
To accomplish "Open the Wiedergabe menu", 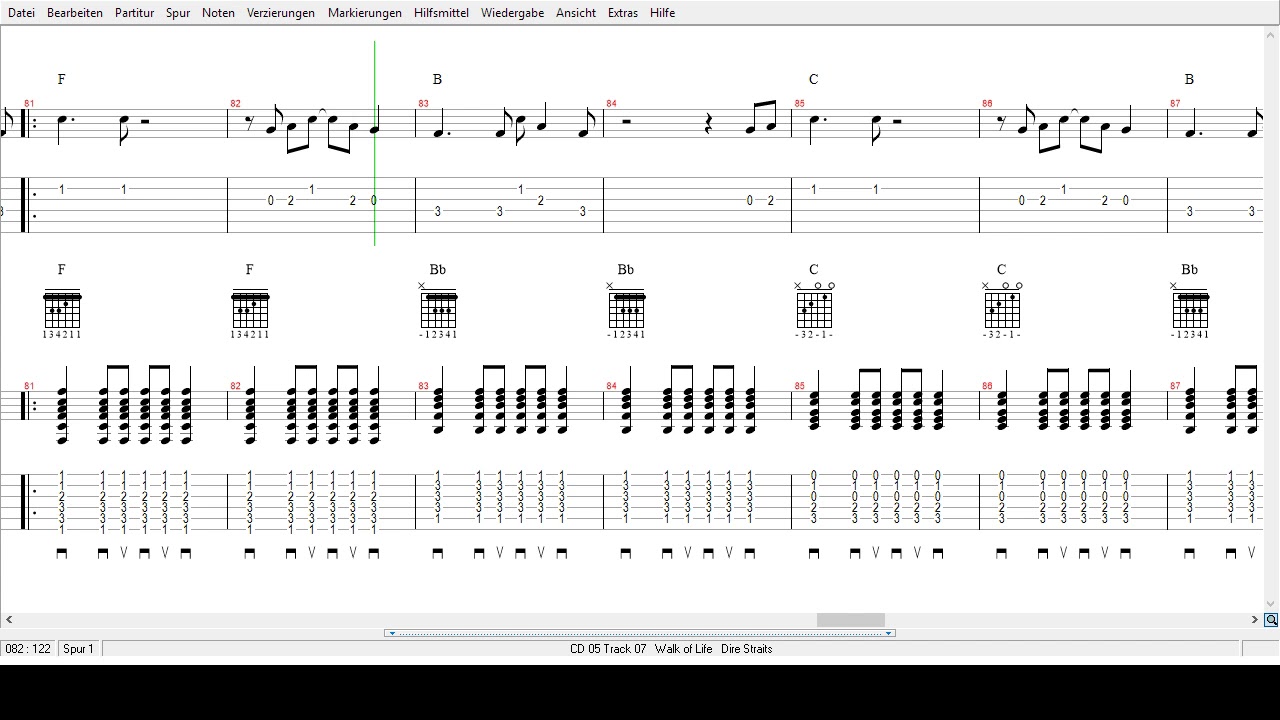I will [512, 13].
